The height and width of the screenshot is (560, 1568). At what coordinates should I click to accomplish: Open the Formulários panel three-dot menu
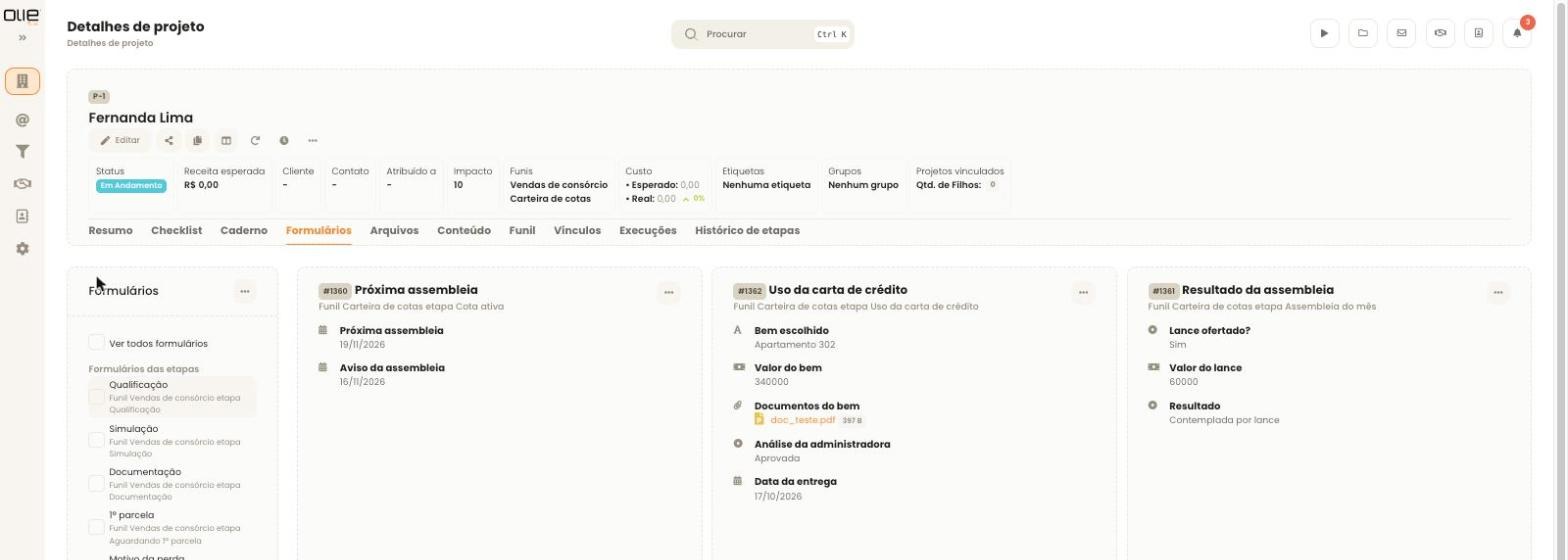[x=245, y=291]
